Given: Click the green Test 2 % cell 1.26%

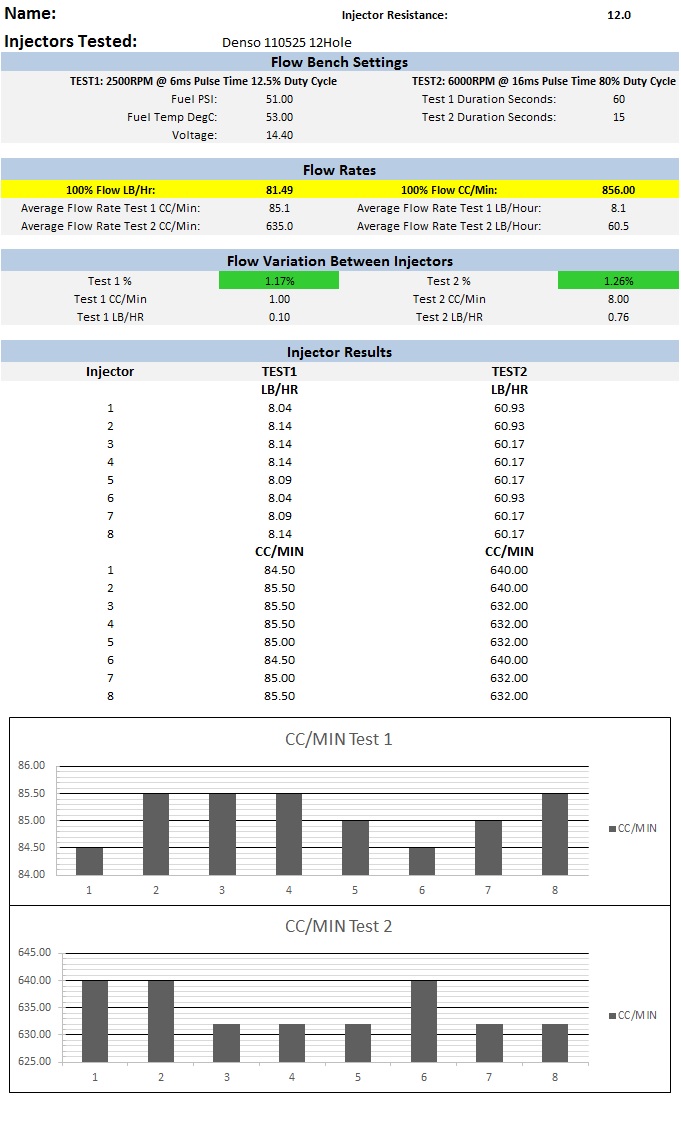Looking at the screenshot, I should pyautogui.click(x=619, y=281).
